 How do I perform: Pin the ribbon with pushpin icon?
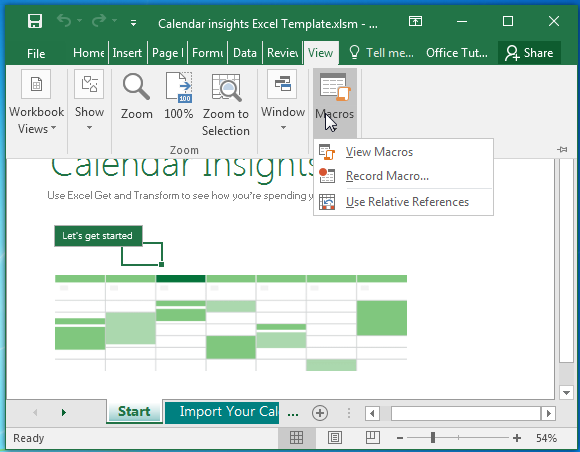pos(562,149)
